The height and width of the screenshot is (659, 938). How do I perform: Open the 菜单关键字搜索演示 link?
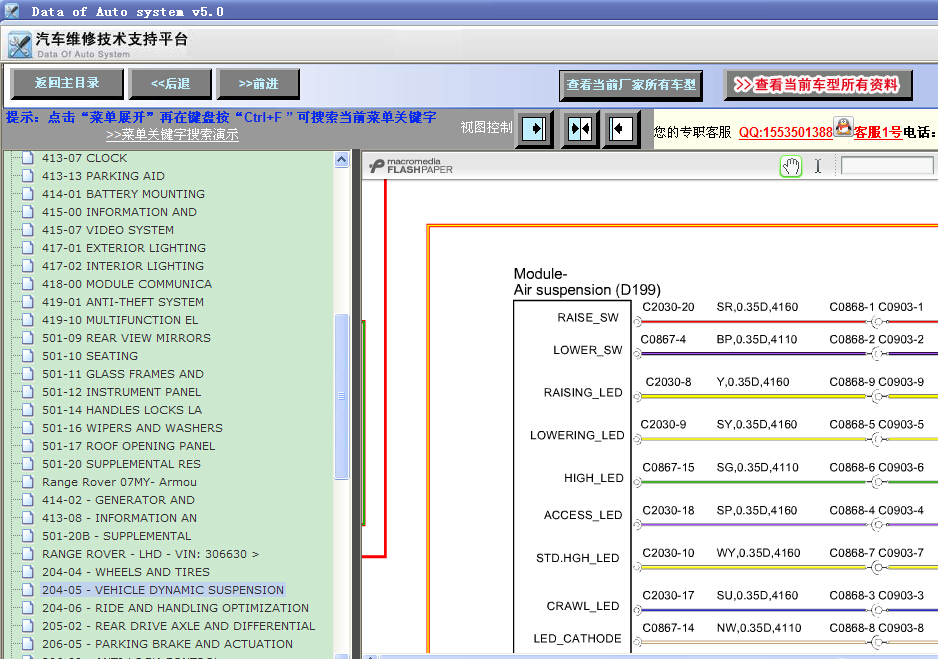[172, 135]
